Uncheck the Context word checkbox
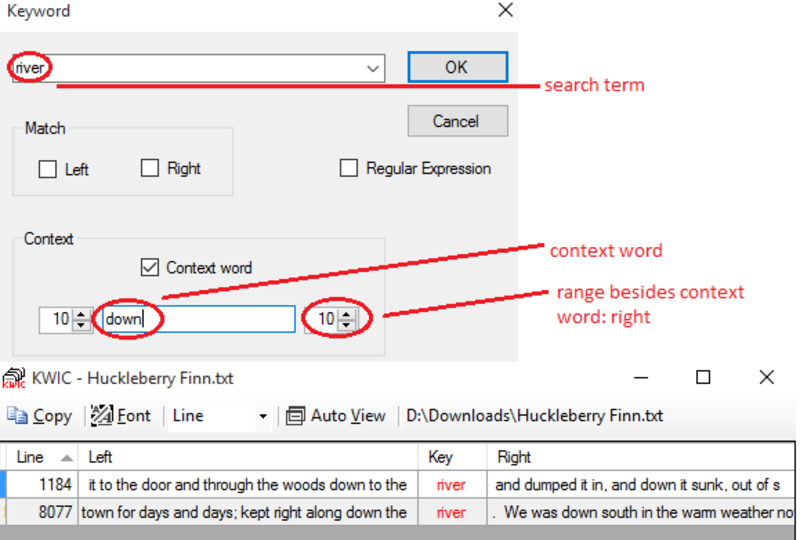This screenshot has height=540, width=800. (150, 267)
